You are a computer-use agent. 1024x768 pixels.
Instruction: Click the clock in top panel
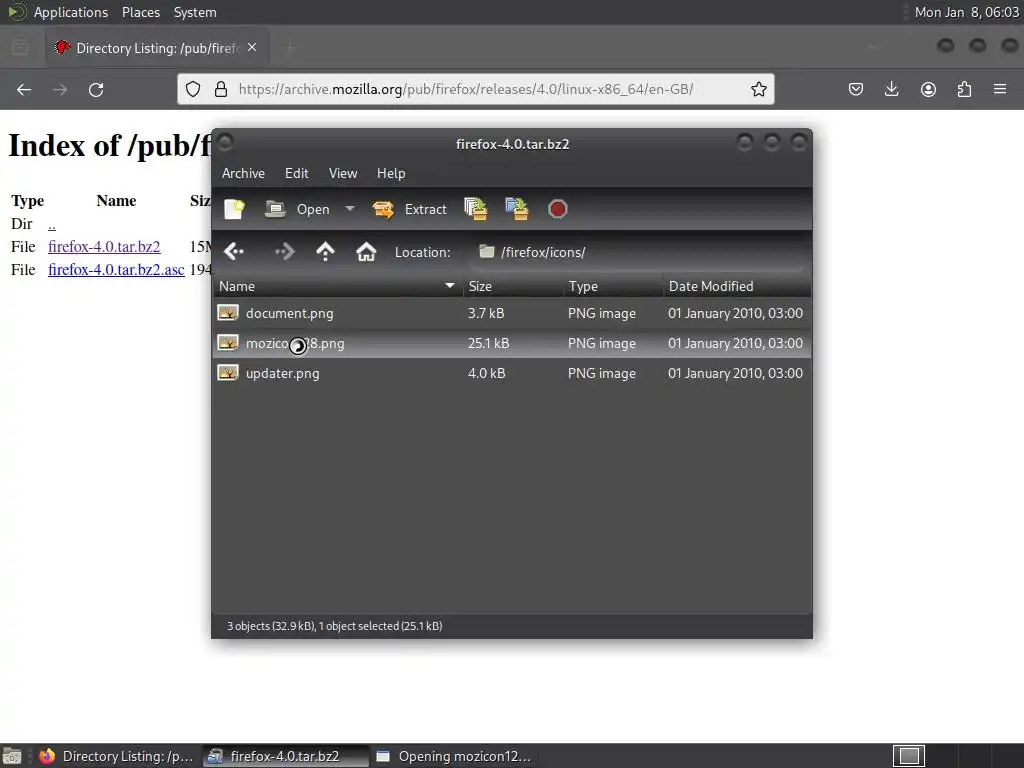967,12
